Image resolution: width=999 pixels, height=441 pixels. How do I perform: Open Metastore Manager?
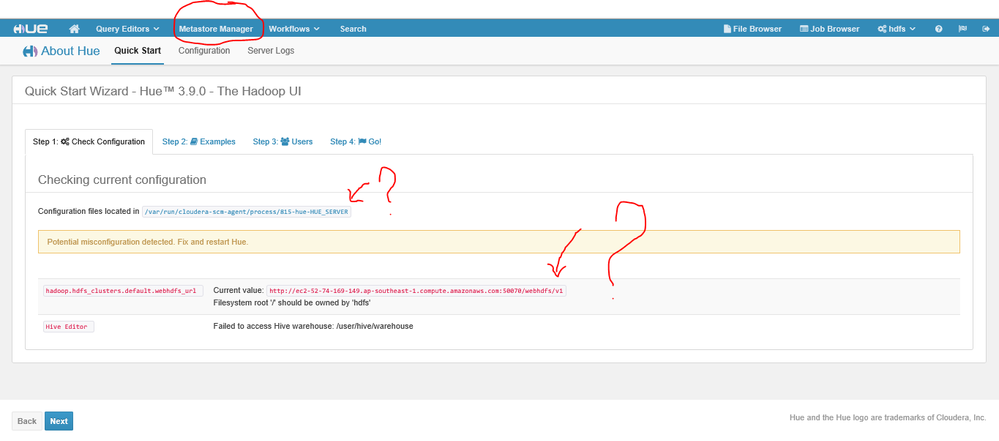point(217,29)
